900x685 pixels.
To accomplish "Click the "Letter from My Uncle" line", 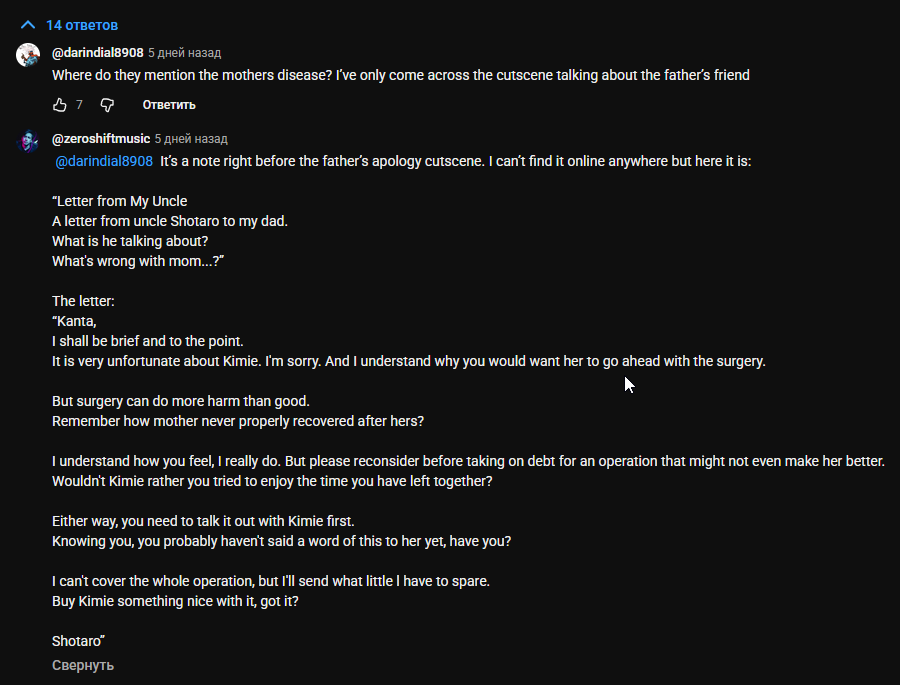I will [120, 201].
